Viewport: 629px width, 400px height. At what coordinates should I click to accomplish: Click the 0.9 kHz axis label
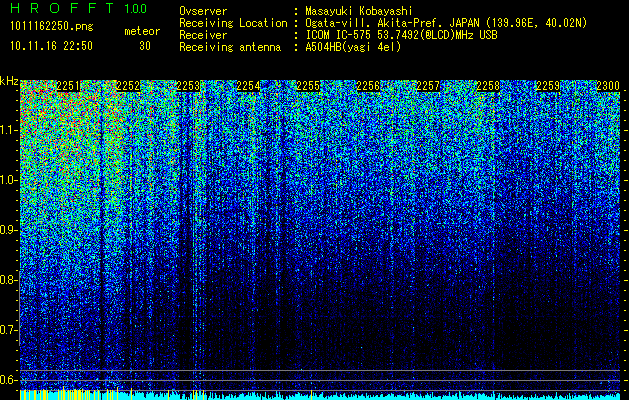point(9,230)
